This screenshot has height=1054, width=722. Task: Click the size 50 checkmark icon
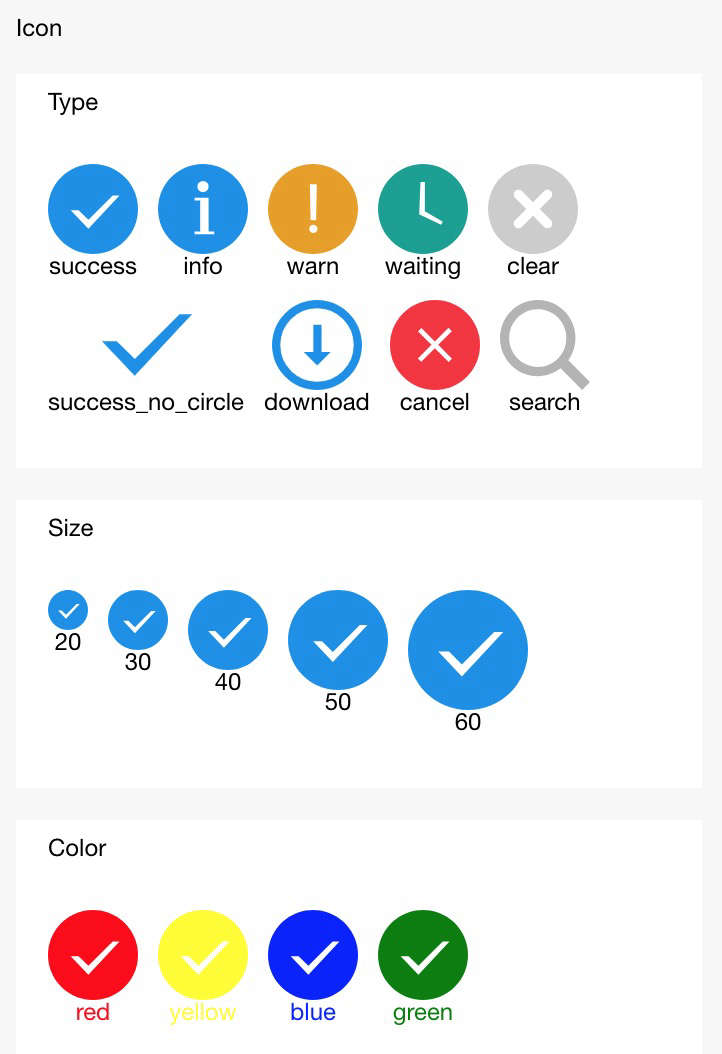338,640
